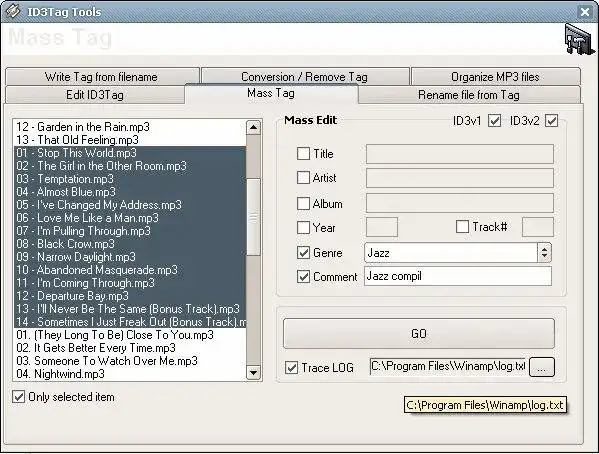Select '06 - Love Me Like a Man.mp3'

[x=130, y=218]
